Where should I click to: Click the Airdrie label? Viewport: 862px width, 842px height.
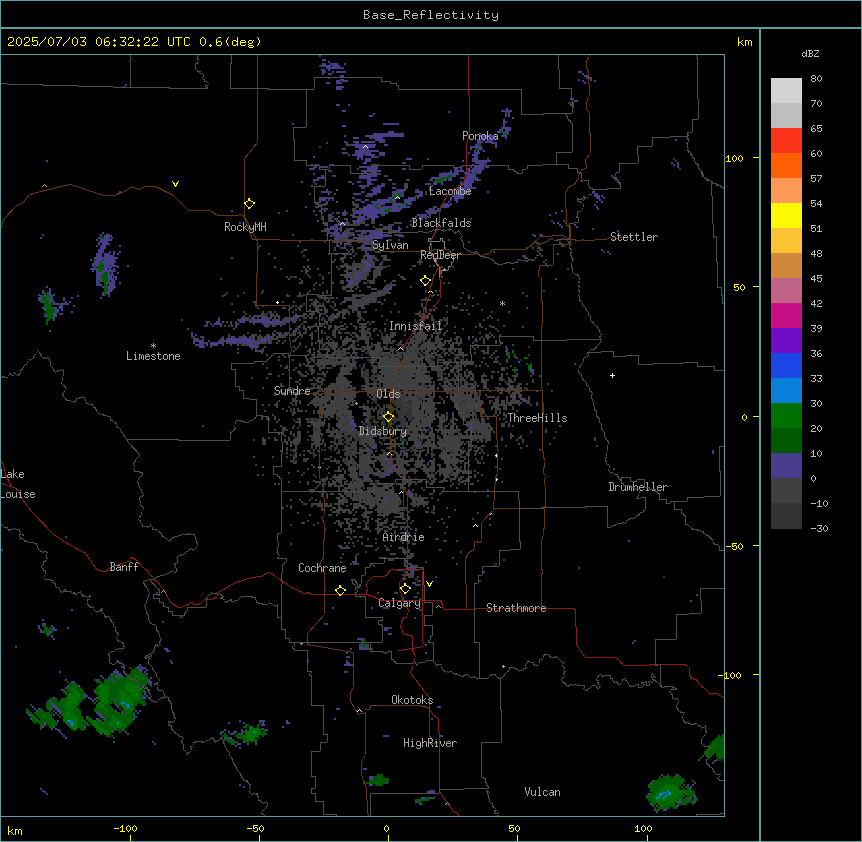point(403,537)
